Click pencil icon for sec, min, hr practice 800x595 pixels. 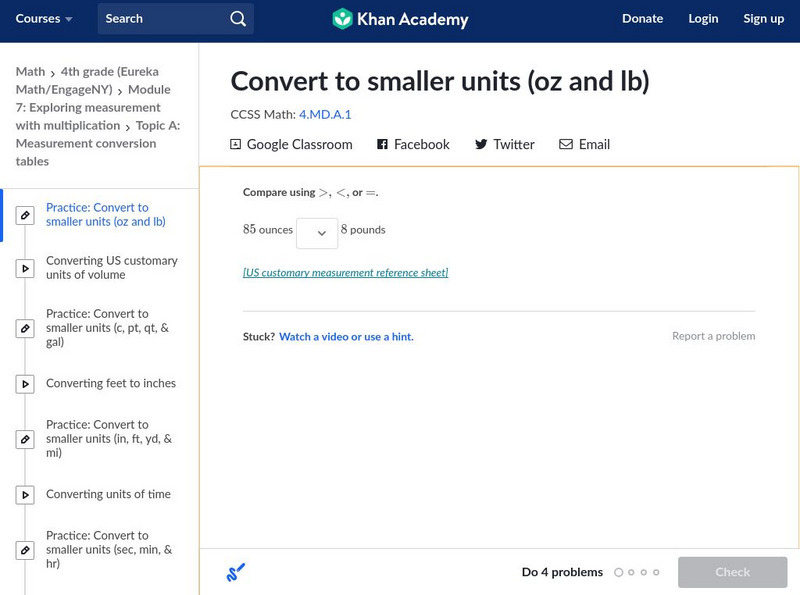click(25, 550)
